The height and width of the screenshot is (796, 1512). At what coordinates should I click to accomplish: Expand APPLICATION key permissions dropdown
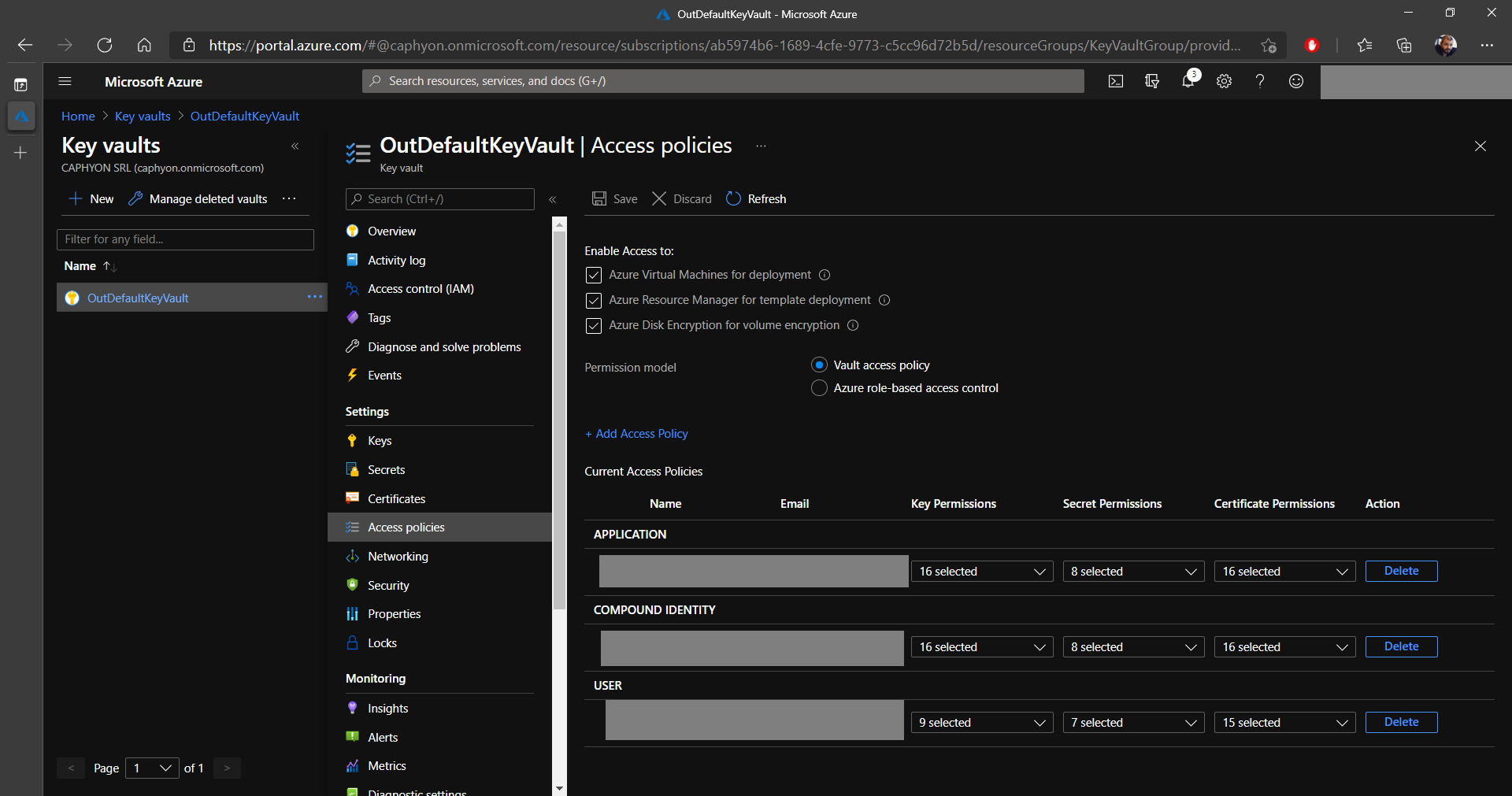(982, 571)
